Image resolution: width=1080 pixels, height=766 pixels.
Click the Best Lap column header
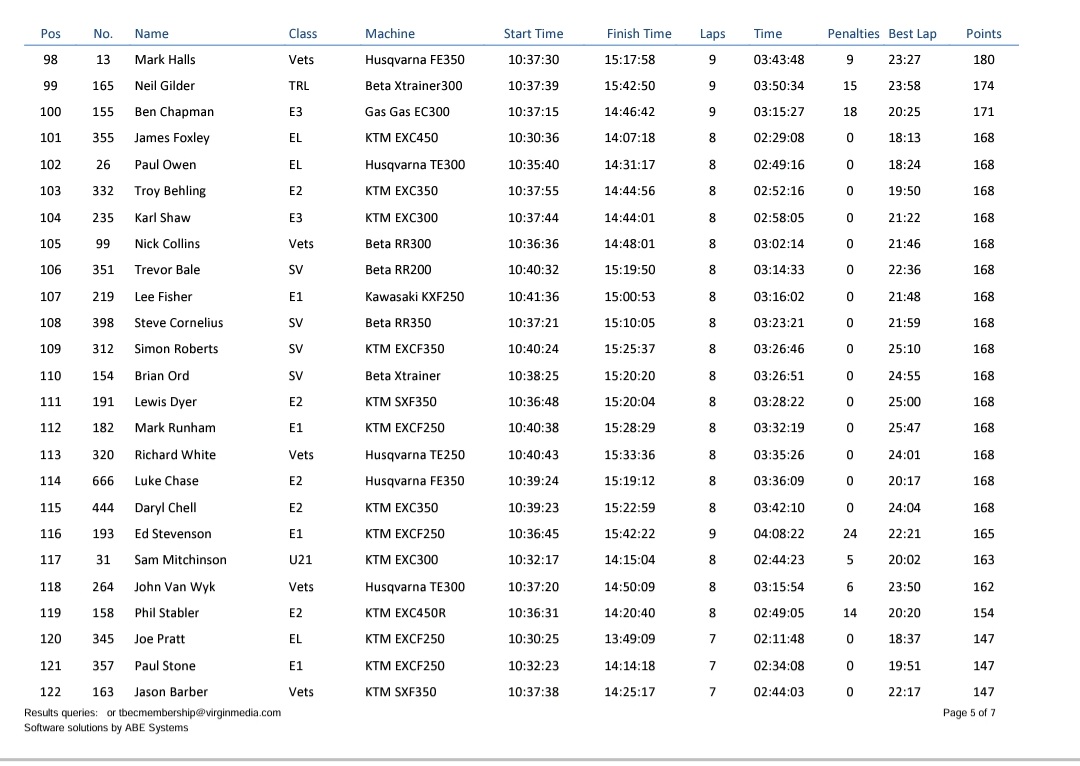click(912, 34)
